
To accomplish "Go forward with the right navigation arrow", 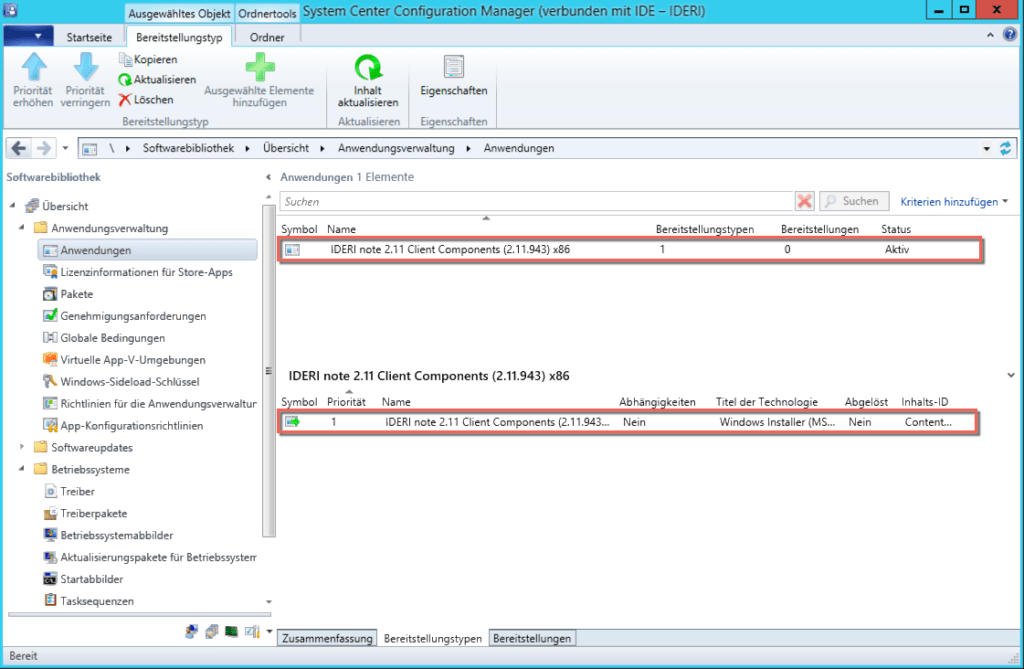I will pos(44,148).
